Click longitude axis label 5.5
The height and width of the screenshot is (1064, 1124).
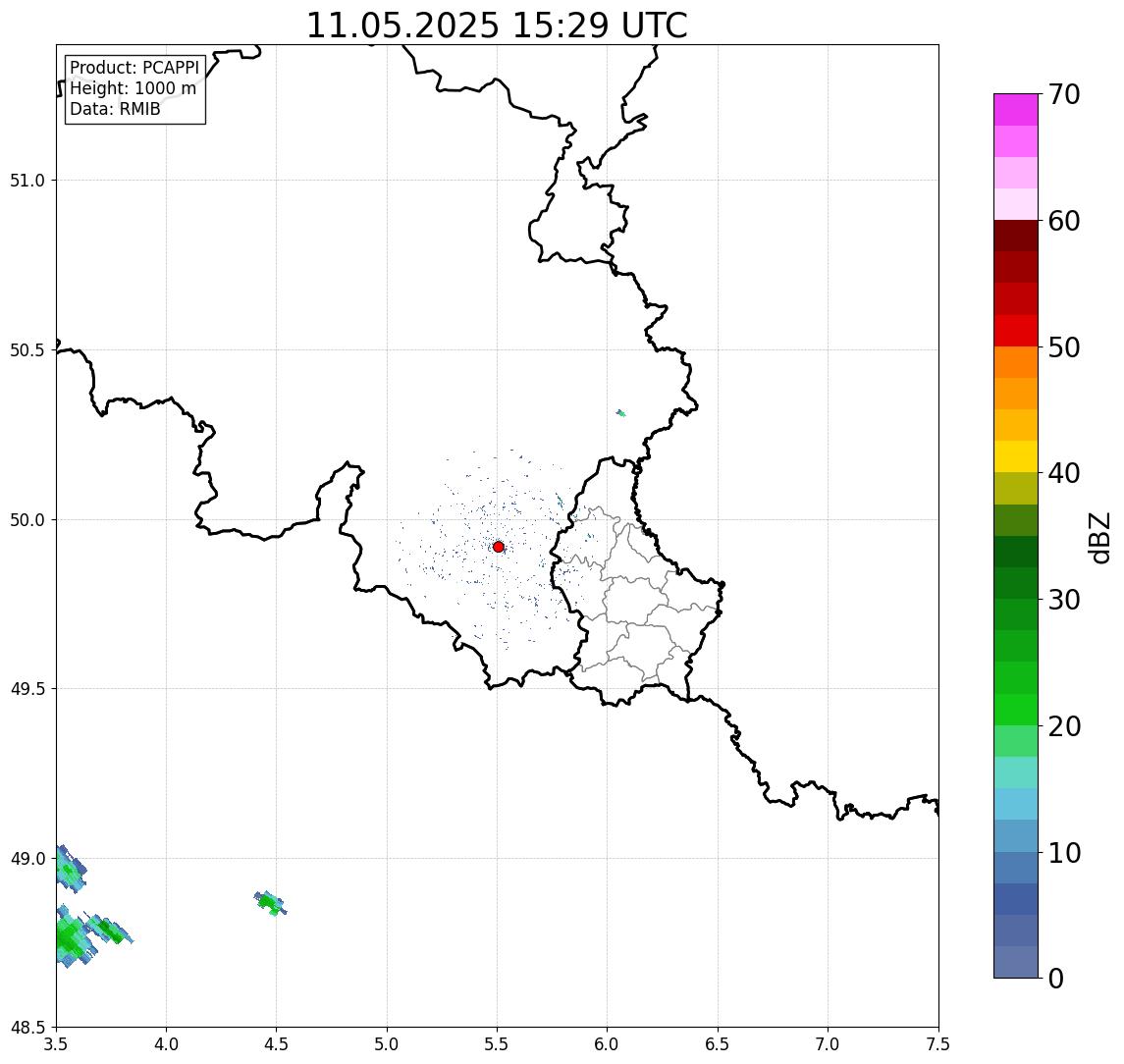tap(498, 1044)
